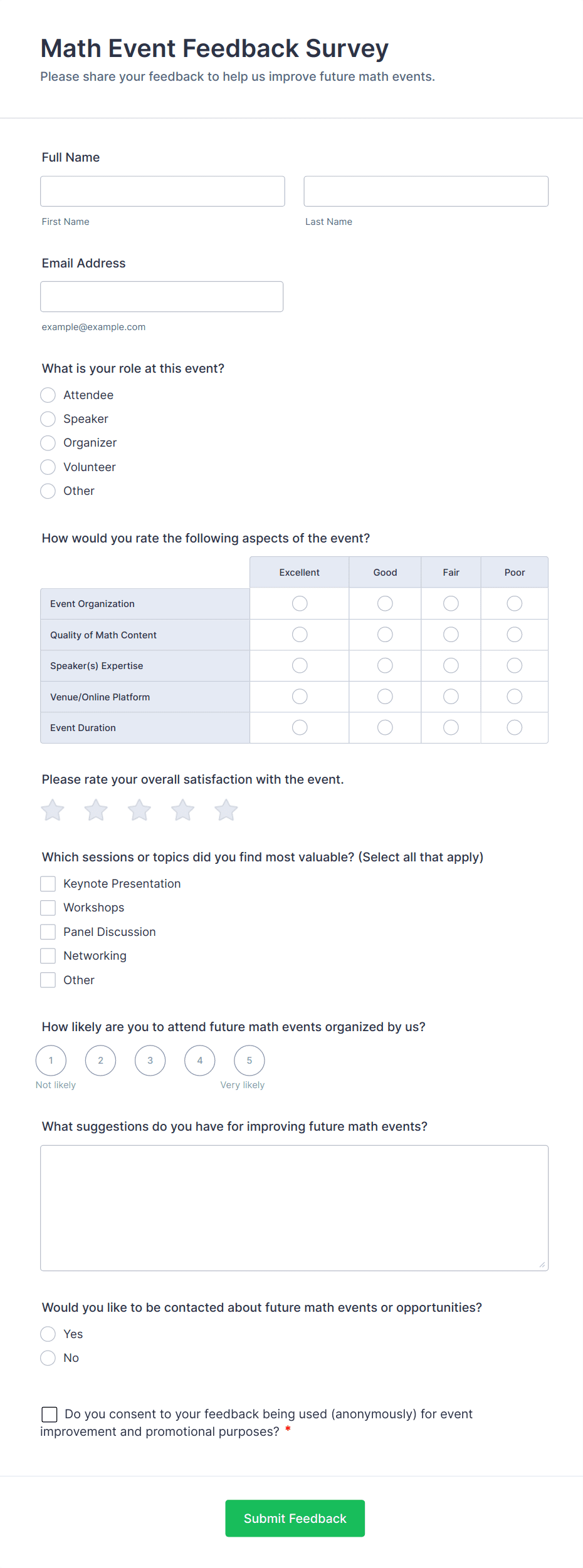Click the First Name input field
Viewport: 583px width, 1568px height.
click(x=162, y=191)
